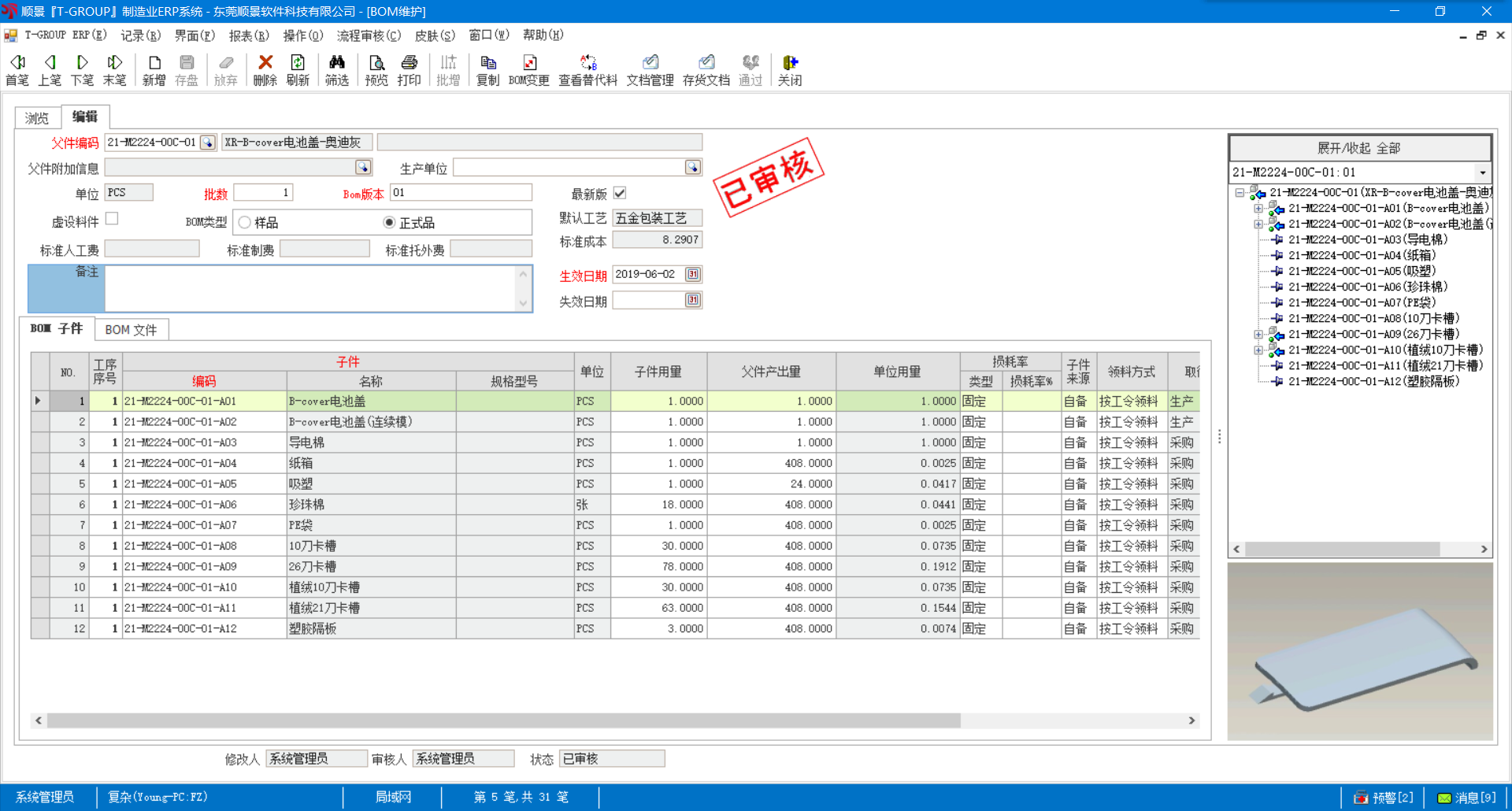Open the 生效日期 calendar picker

tap(692, 274)
